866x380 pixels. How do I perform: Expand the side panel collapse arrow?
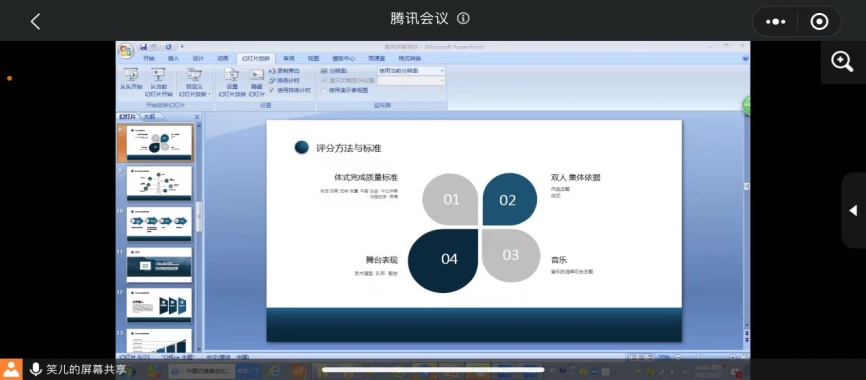(x=853, y=210)
